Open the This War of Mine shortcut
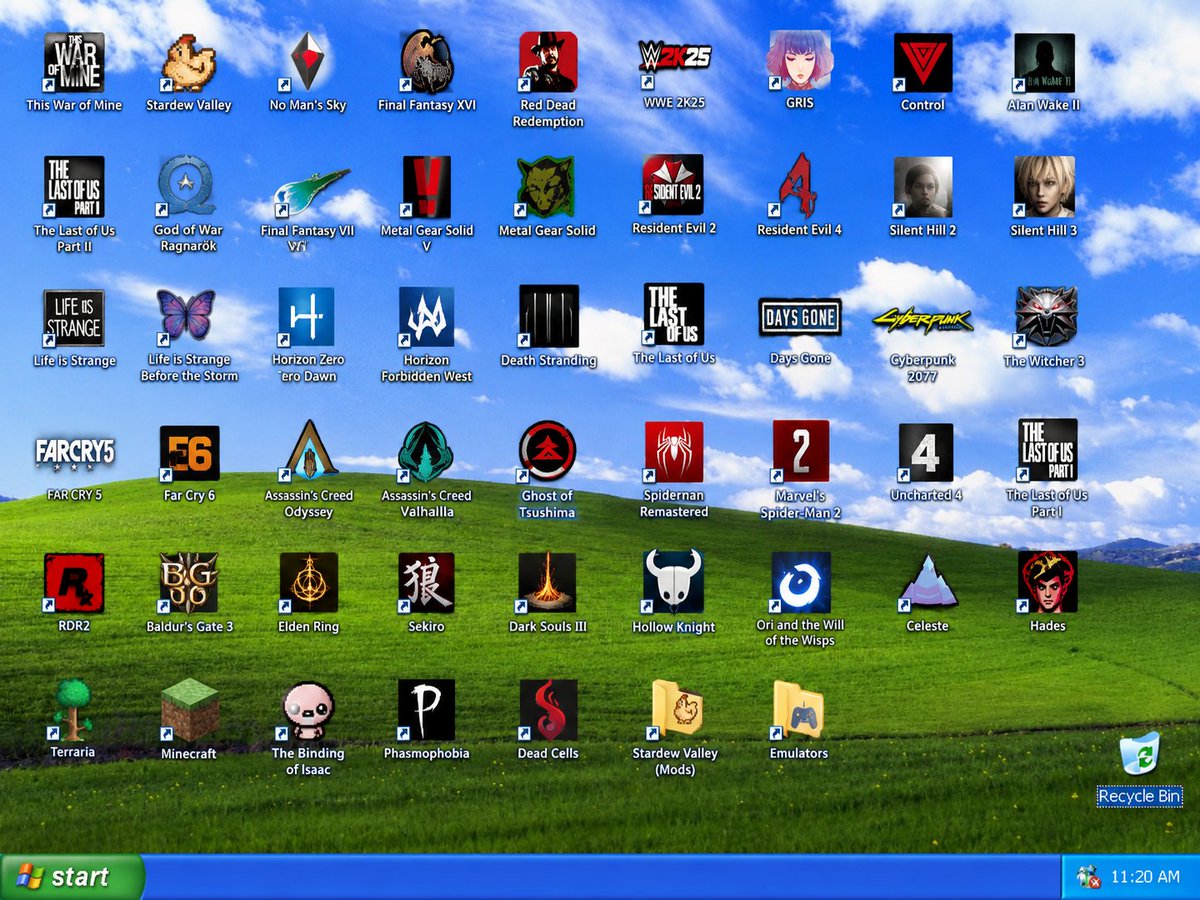This screenshot has height=900, width=1200. pos(74,62)
